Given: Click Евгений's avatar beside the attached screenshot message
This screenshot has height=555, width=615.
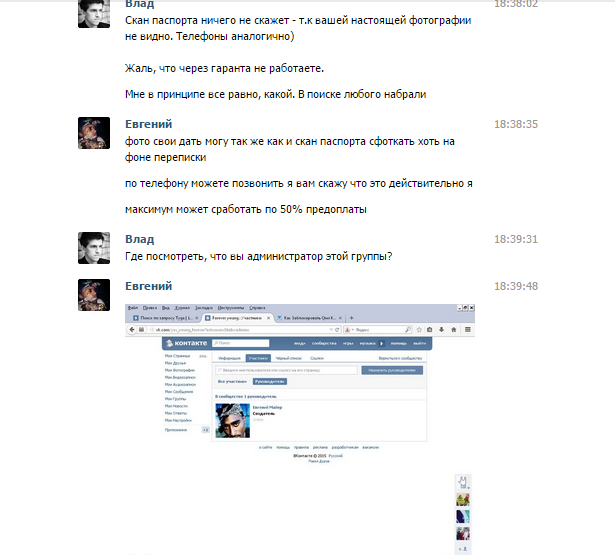Looking at the screenshot, I should (x=94, y=295).
